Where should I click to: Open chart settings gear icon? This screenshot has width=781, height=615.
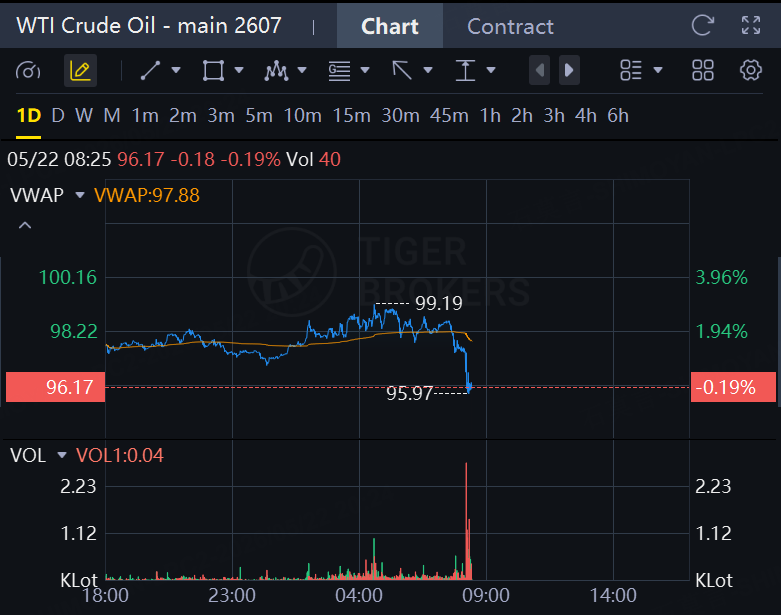751,70
